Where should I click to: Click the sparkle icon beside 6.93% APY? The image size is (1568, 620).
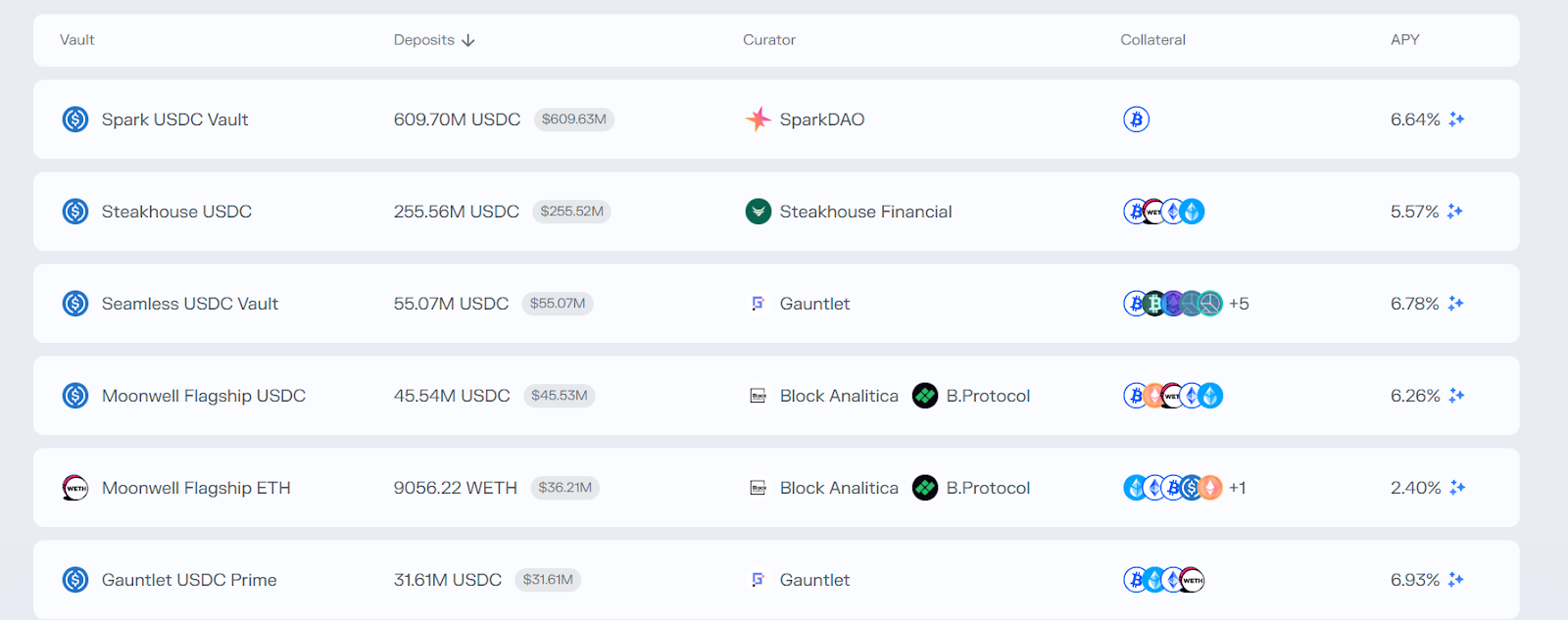pyautogui.click(x=1456, y=580)
